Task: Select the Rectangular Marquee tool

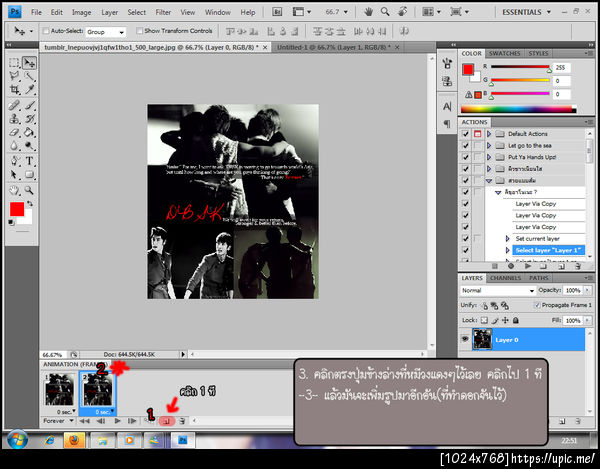Action: (14, 63)
